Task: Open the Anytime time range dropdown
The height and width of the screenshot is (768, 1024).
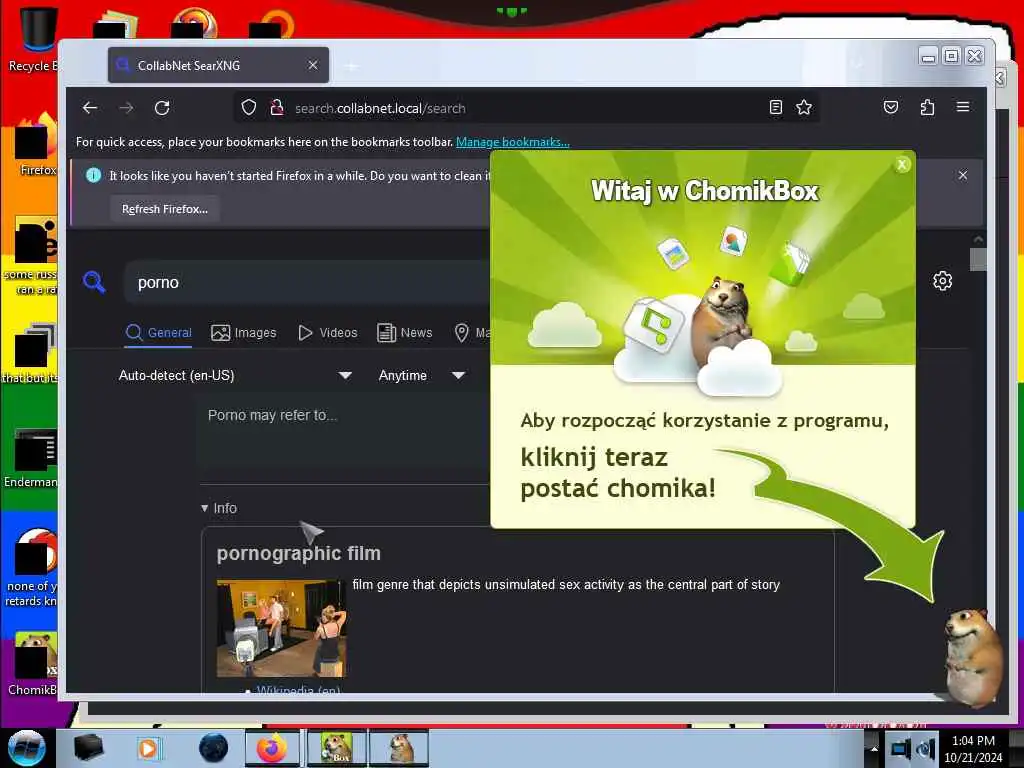Action: point(422,376)
